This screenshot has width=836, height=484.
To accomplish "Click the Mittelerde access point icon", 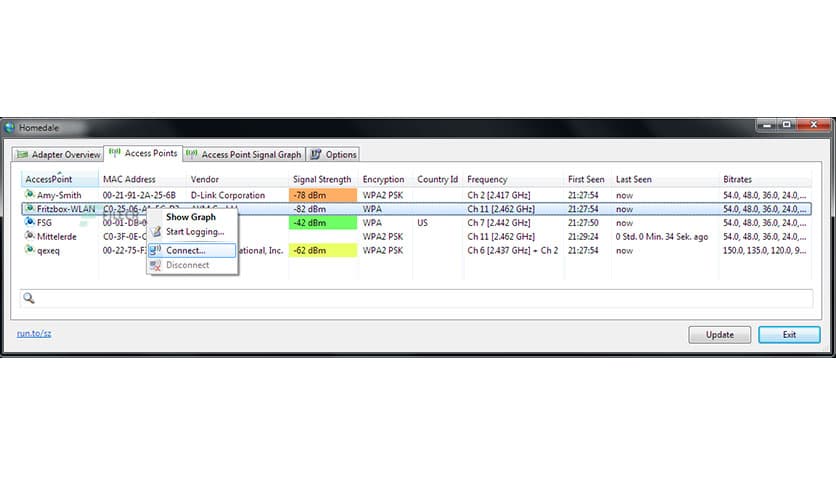I will point(28,237).
